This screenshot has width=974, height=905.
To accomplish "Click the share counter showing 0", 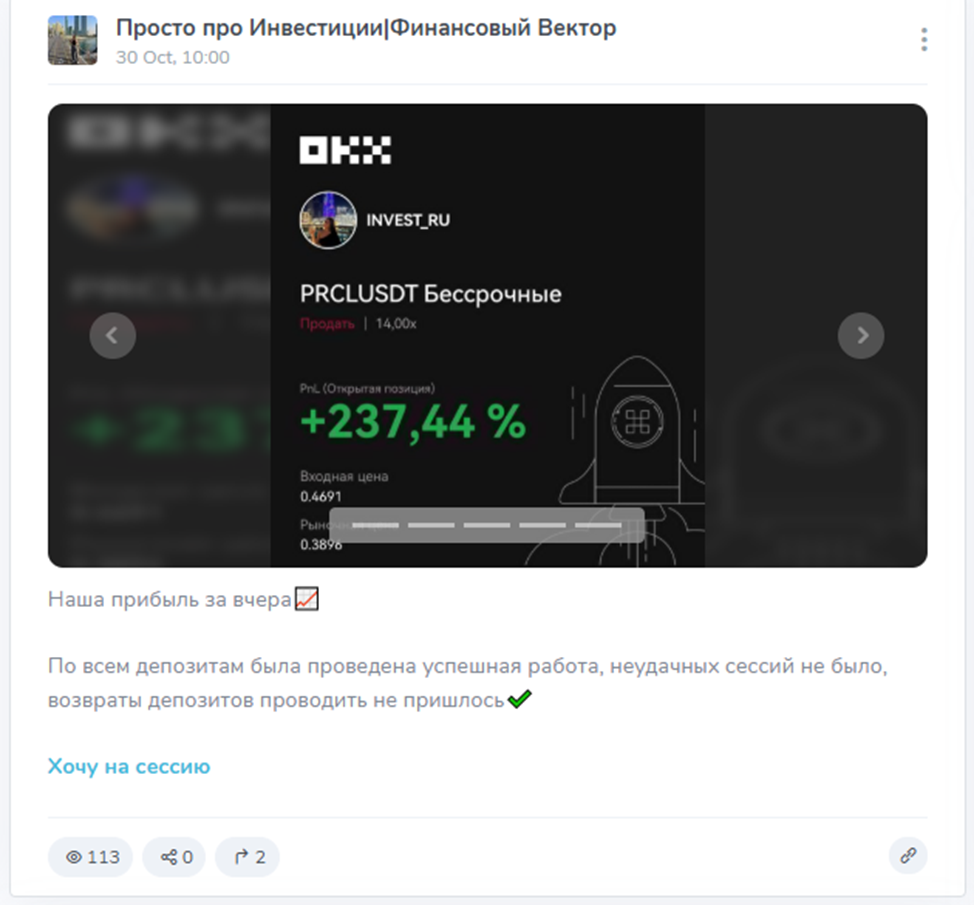I will tap(174, 857).
